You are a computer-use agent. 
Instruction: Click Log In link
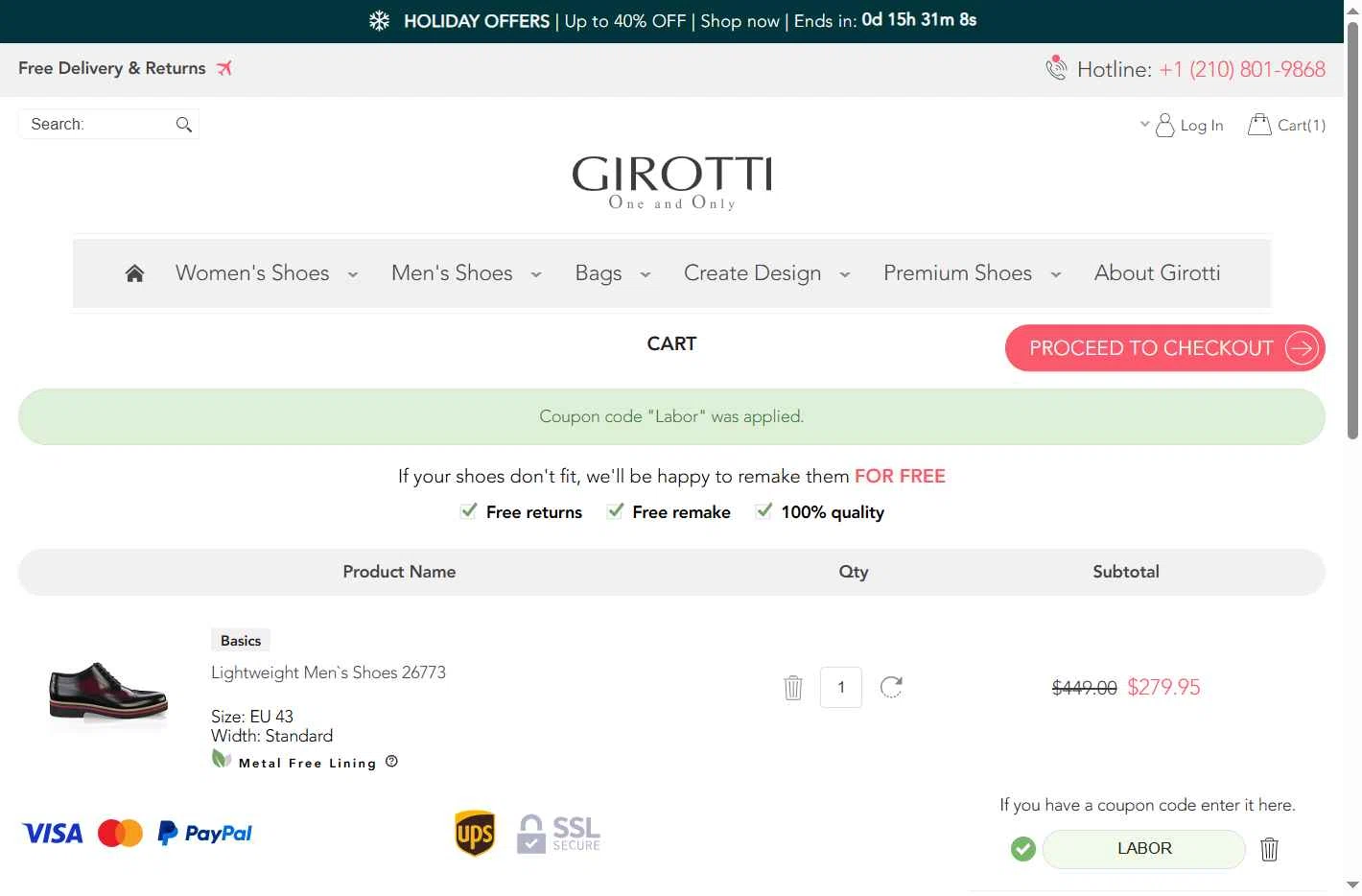click(x=1202, y=126)
